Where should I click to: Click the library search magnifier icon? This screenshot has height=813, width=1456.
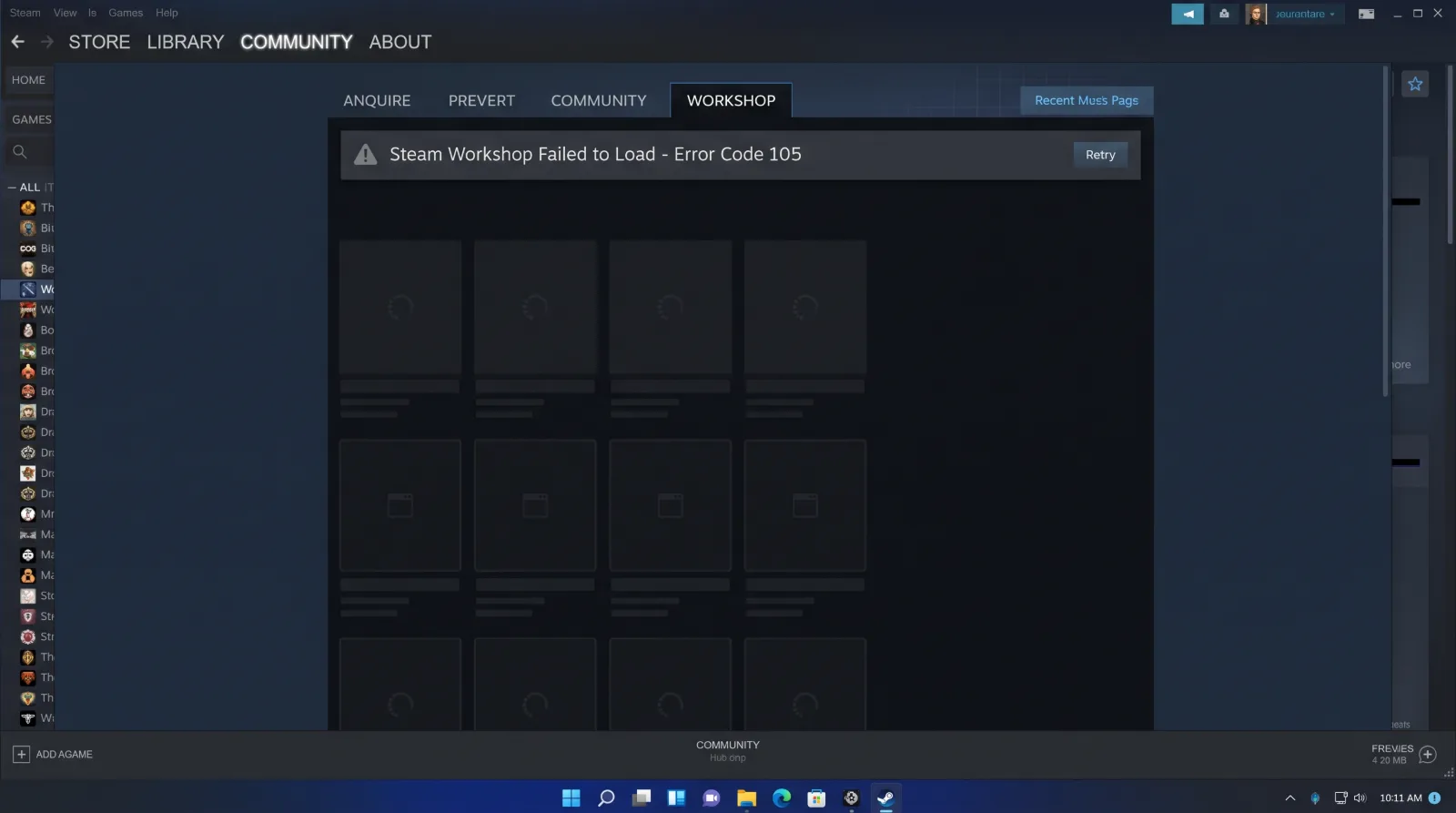click(20, 152)
